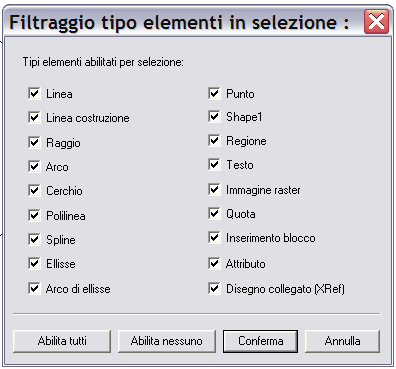
Task: Disable Regione element type
Action: pyautogui.click(x=214, y=140)
